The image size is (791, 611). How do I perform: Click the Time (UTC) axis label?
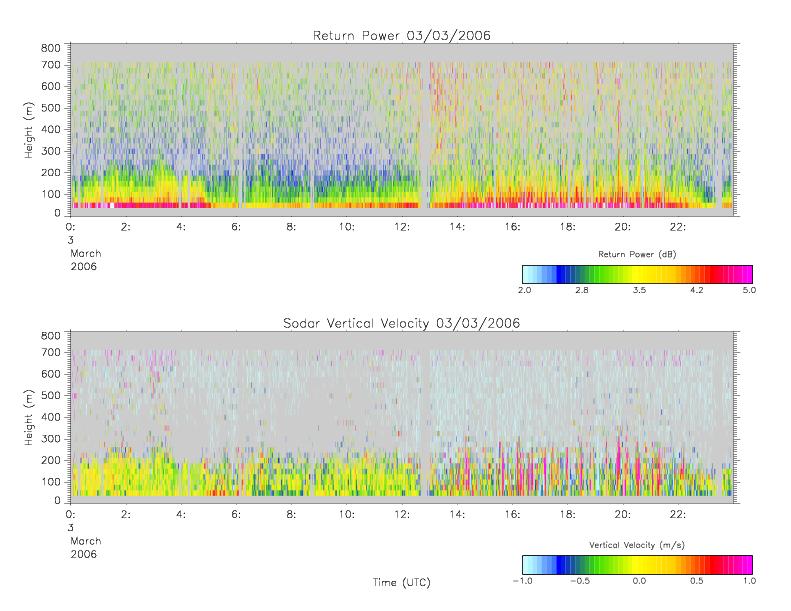pyautogui.click(x=402, y=582)
